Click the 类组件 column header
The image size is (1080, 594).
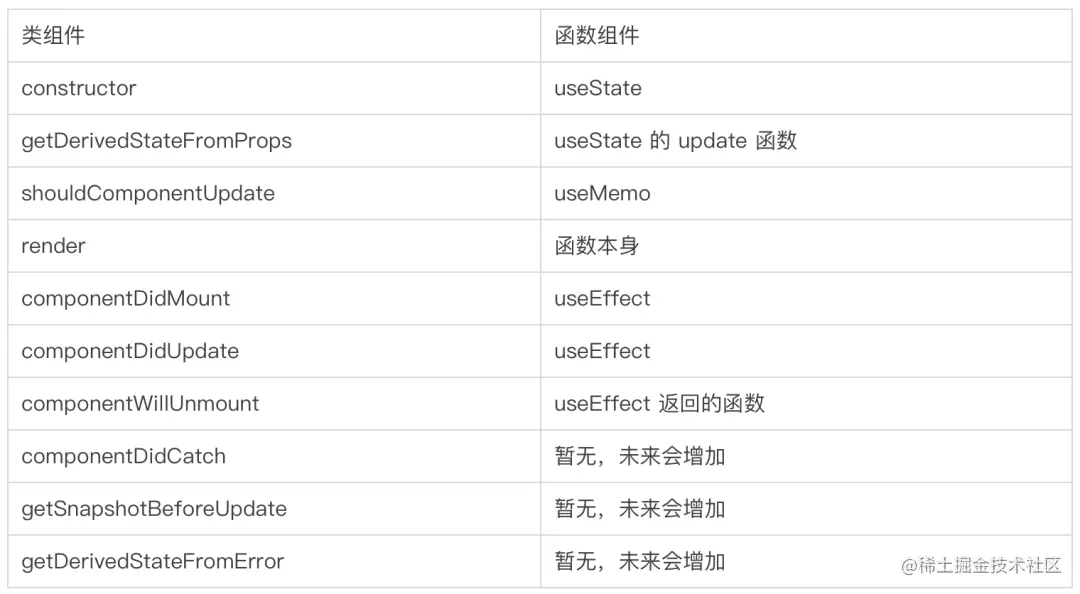click(x=54, y=36)
